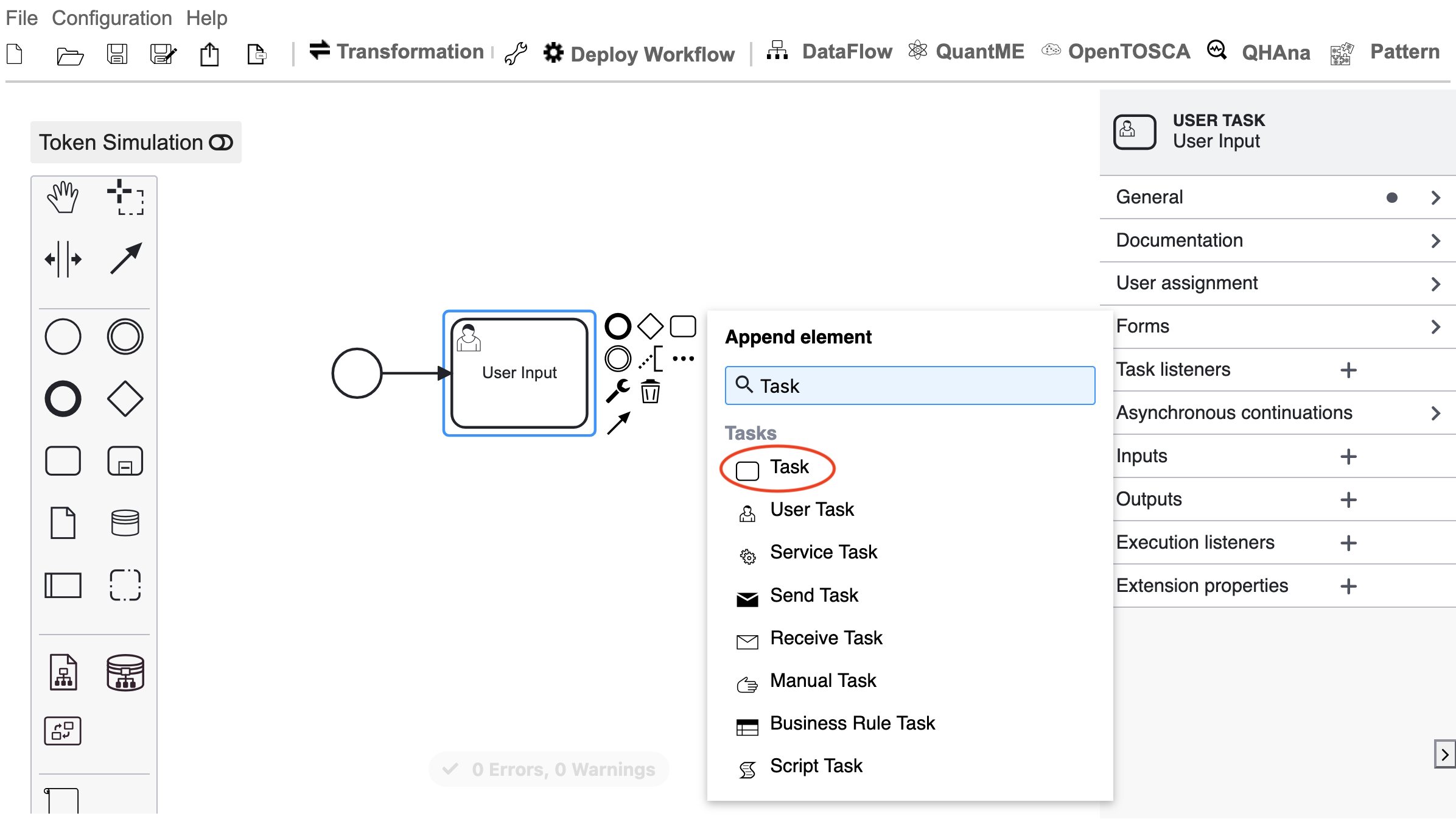Screen dimensions: 1456x827
Task: Open the Configuration menu
Action: [x=112, y=18]
